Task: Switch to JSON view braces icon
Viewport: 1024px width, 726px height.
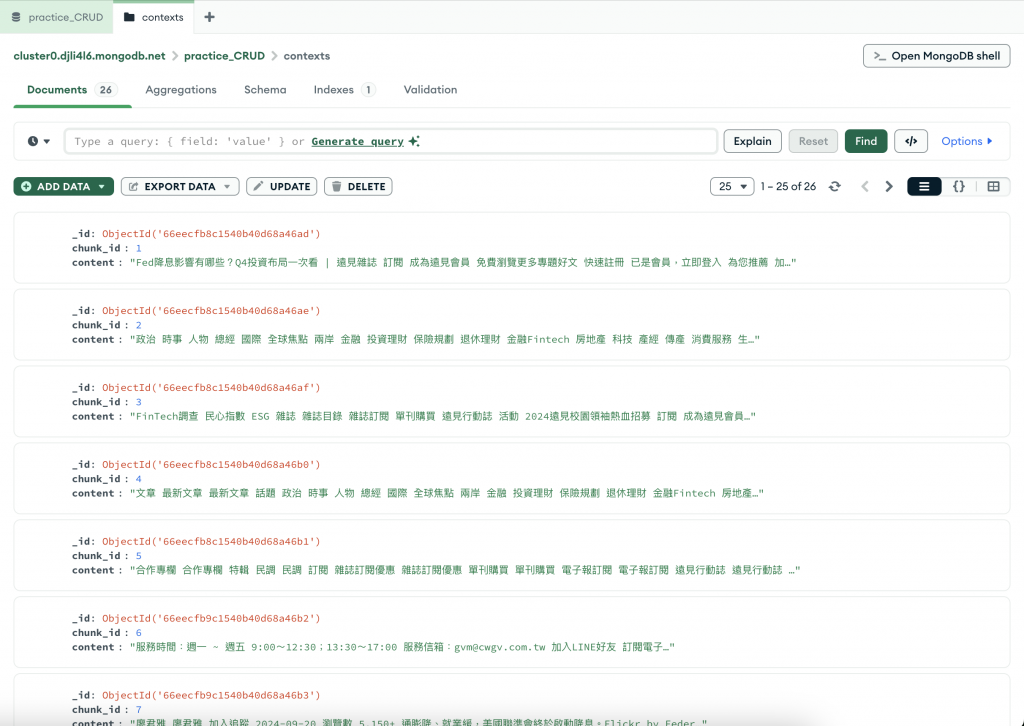Action: tap(959, 187)
